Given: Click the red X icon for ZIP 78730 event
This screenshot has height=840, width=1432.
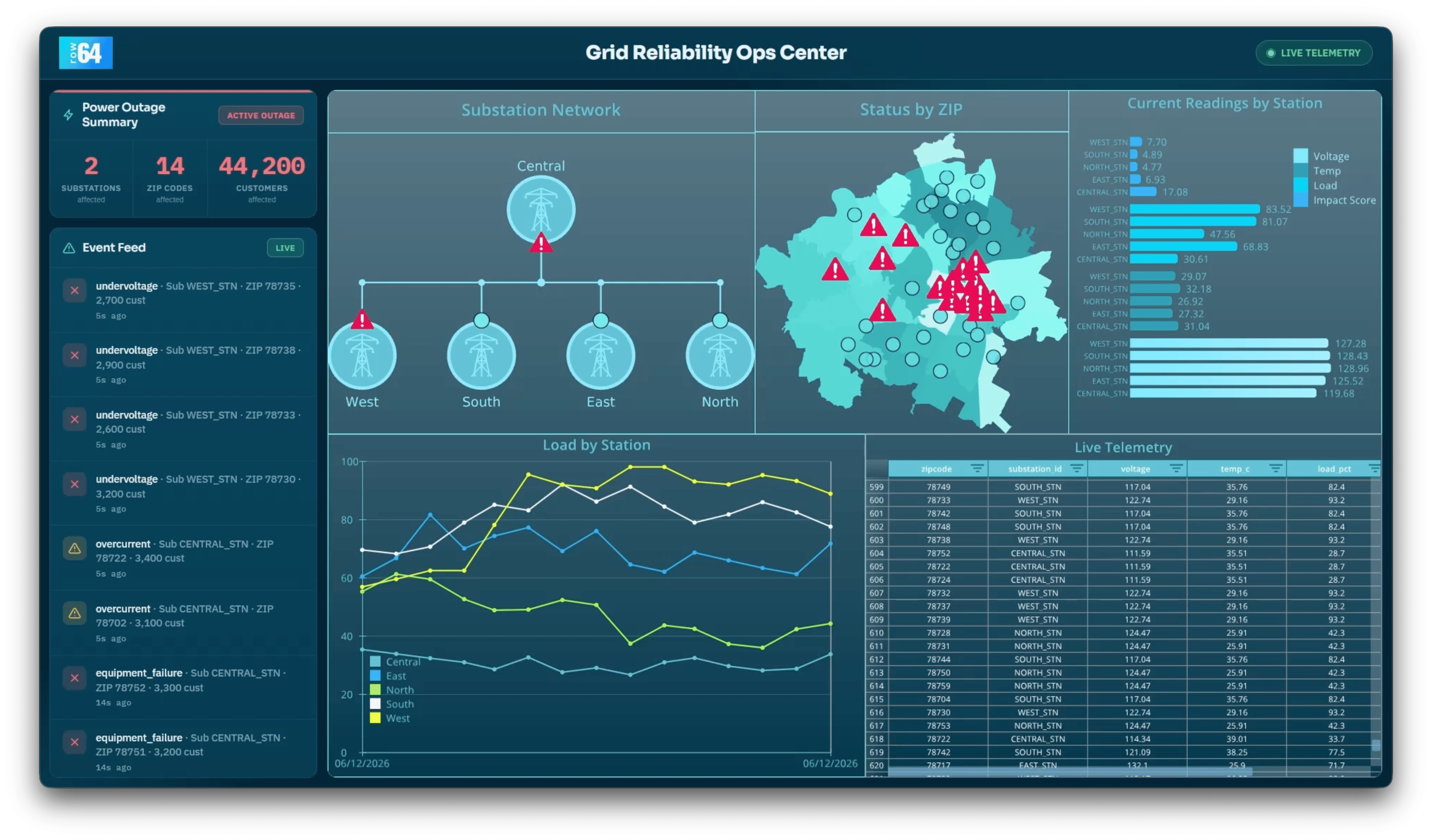Looking at the screenshot, I should point(74,485).
